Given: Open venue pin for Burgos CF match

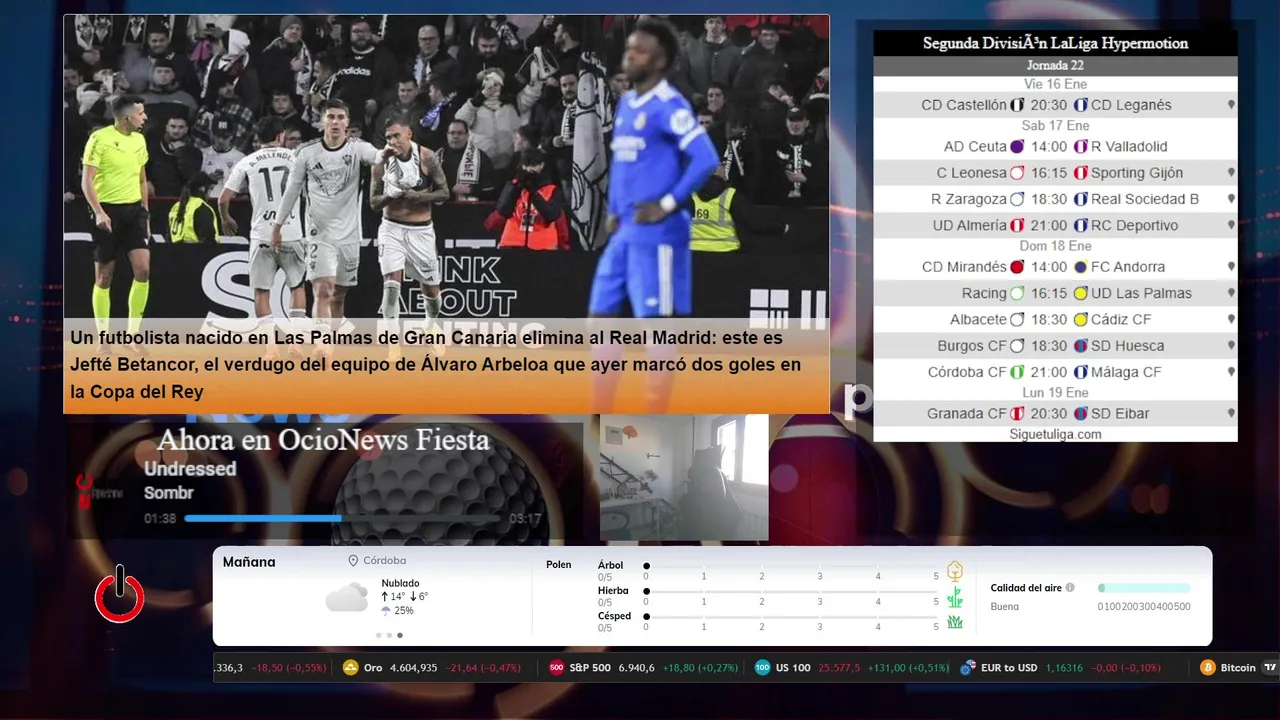Looking at the screenshot, I should (x=1231, y=346).
